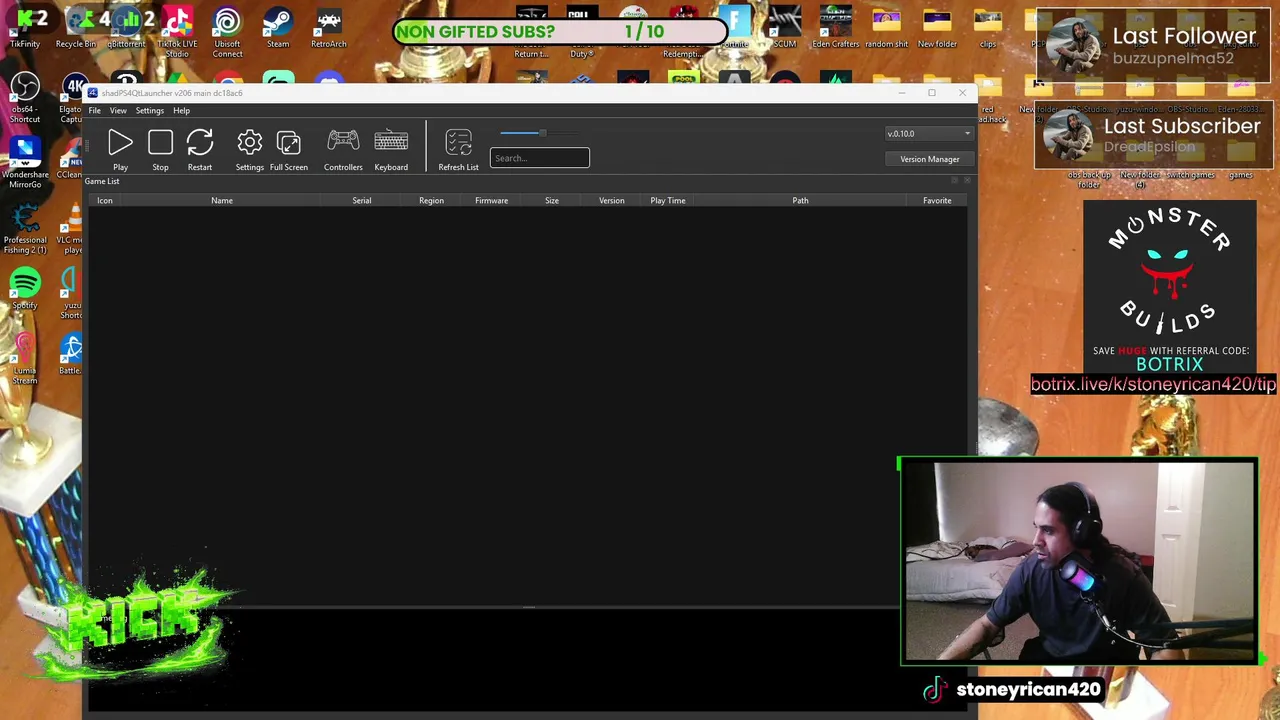Click the Play icon in launcher toolbar
Viewport: 1280px width, 720px height.
pos(120,143)
